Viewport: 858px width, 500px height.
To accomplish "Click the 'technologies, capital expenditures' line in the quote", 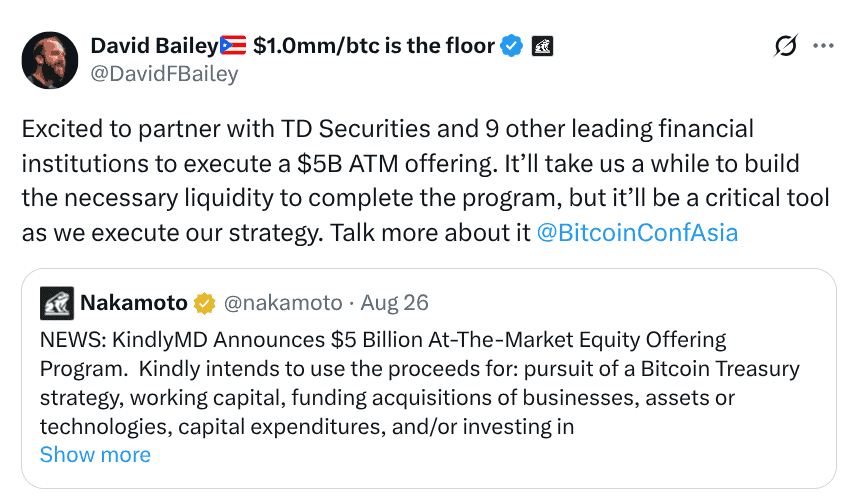I will click(307, 427).
